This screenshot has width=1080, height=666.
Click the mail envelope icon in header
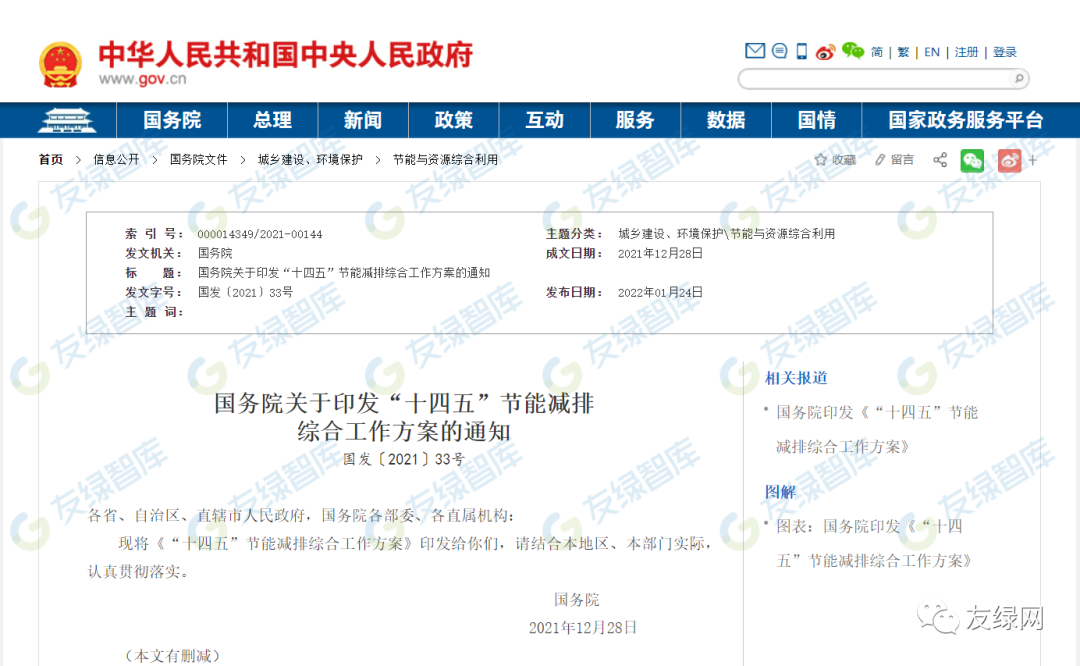(755, 51)
